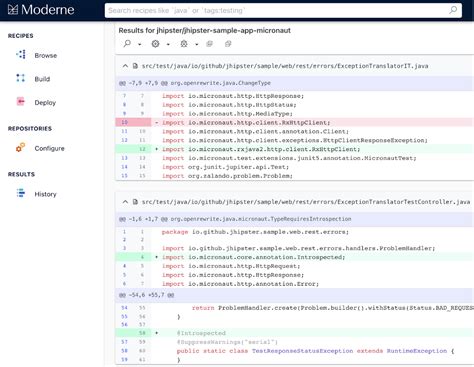Click hunk header org.openrewrite.java.ChangeType

pyautogui.click(x=295, y=83)
